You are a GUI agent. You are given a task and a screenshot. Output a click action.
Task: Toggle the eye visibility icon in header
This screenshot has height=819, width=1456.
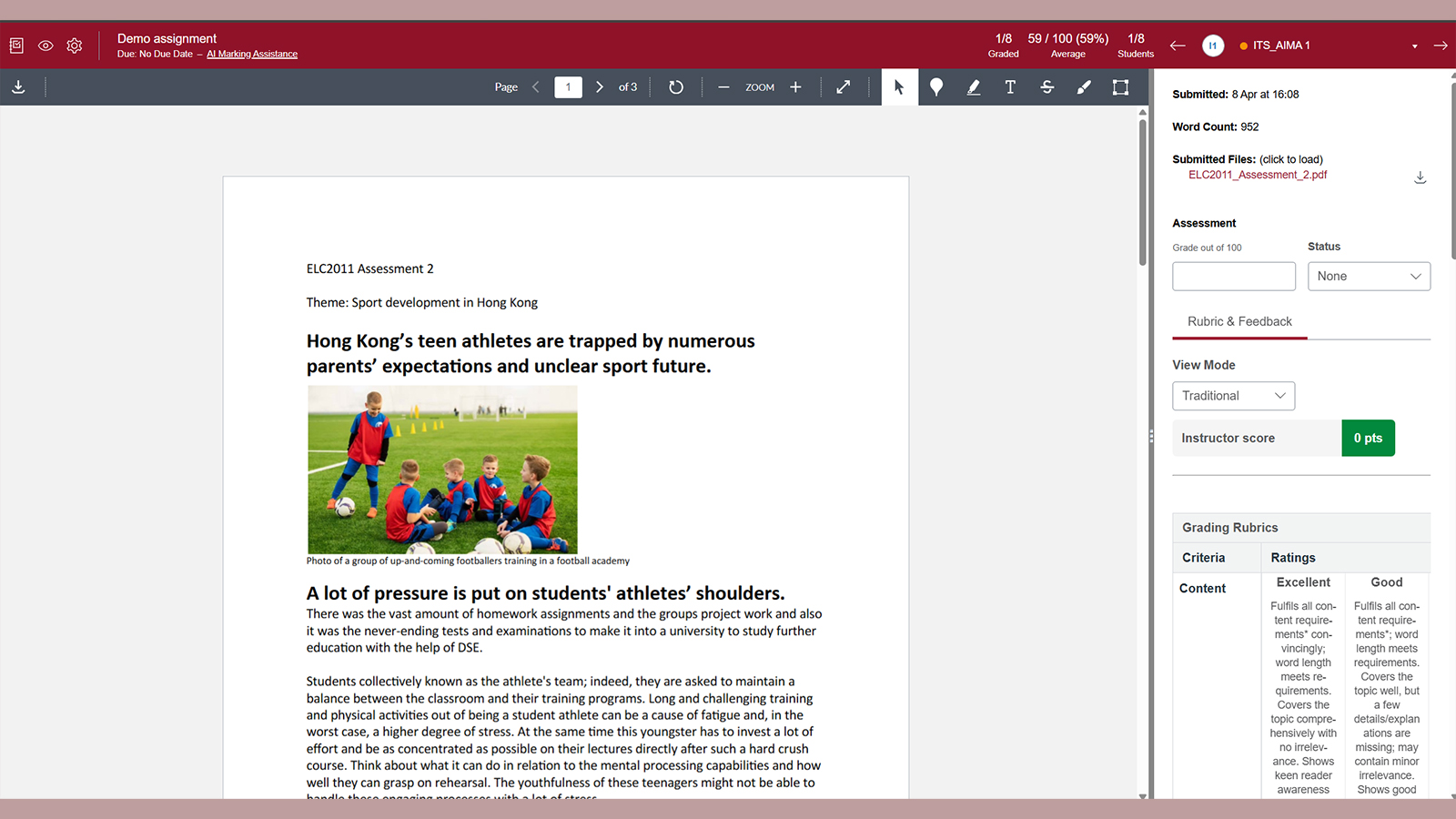(x=45, y=45)
